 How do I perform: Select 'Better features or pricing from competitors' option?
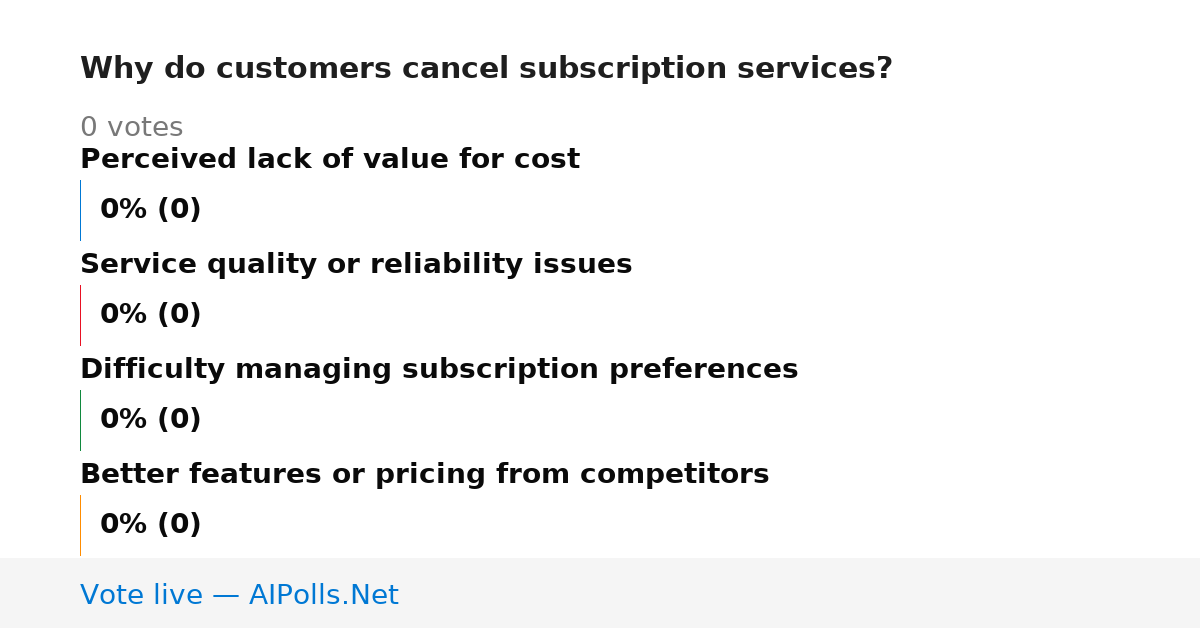click(424, 475)
